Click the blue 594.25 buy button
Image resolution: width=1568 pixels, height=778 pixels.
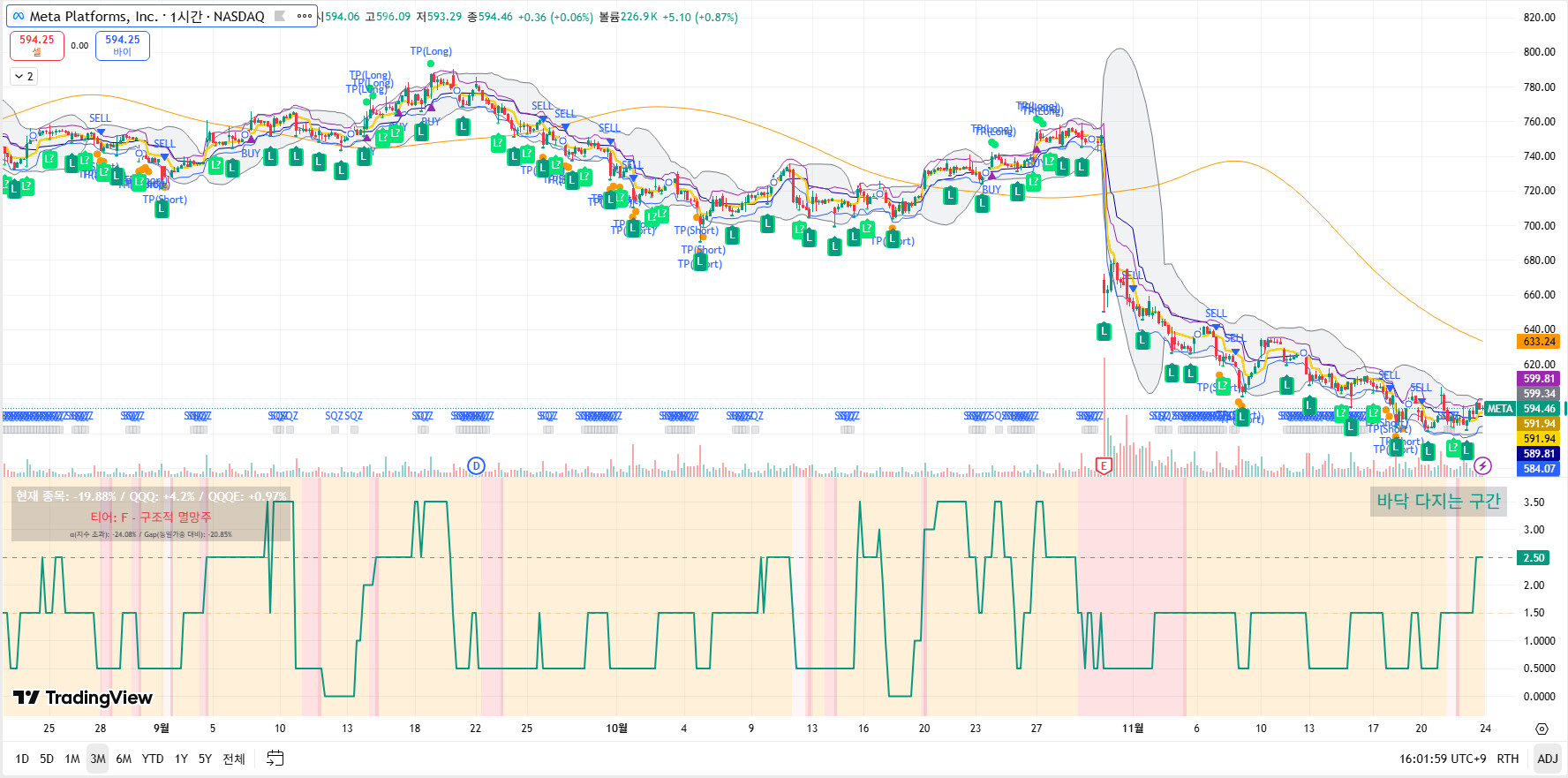(x=122, y=45)
